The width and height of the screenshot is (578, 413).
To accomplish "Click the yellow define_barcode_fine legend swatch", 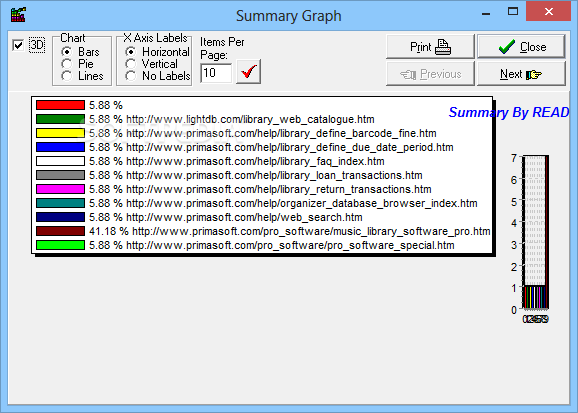I will click(x=60, y=133).
